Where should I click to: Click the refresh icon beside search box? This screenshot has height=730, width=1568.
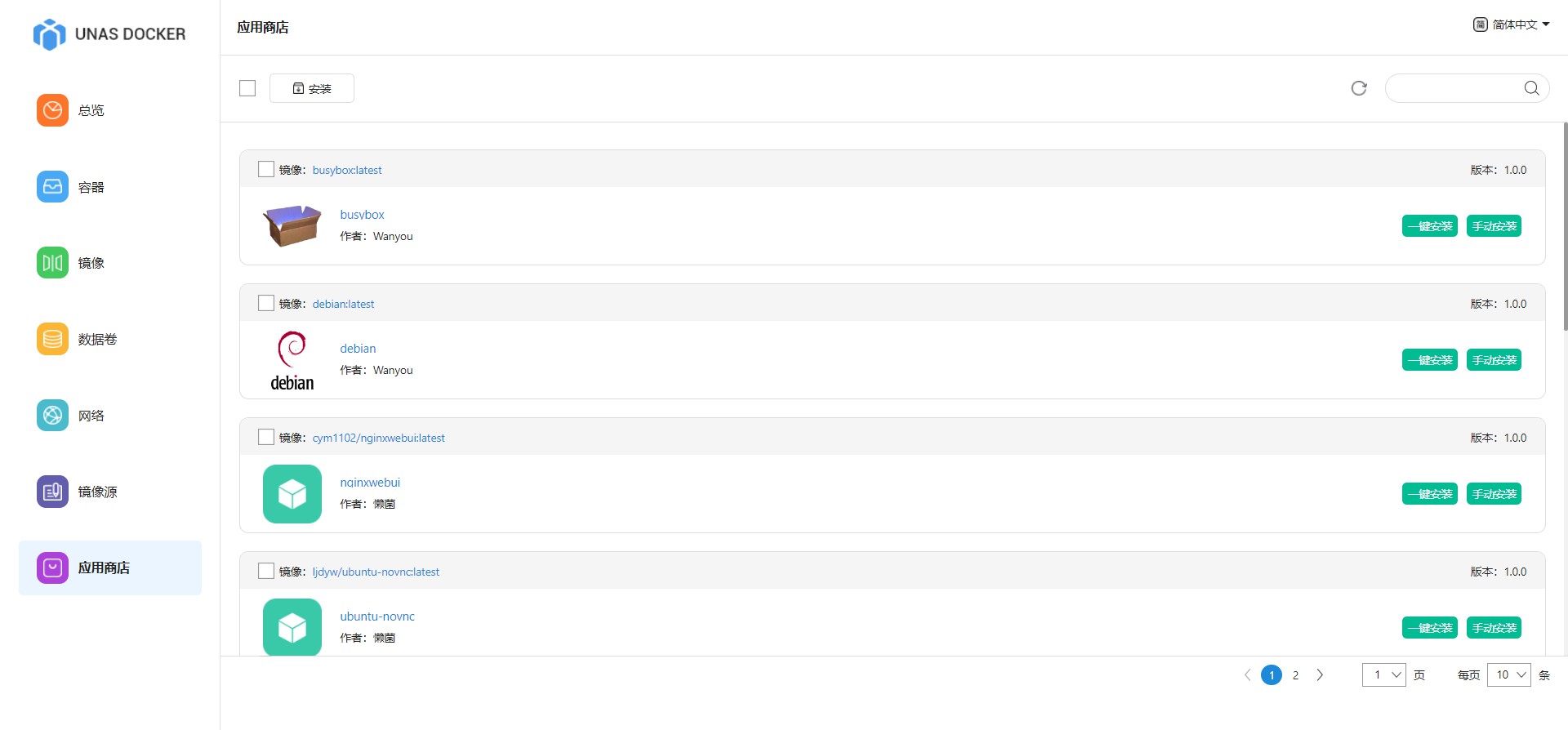click(x=1359, y=88)
